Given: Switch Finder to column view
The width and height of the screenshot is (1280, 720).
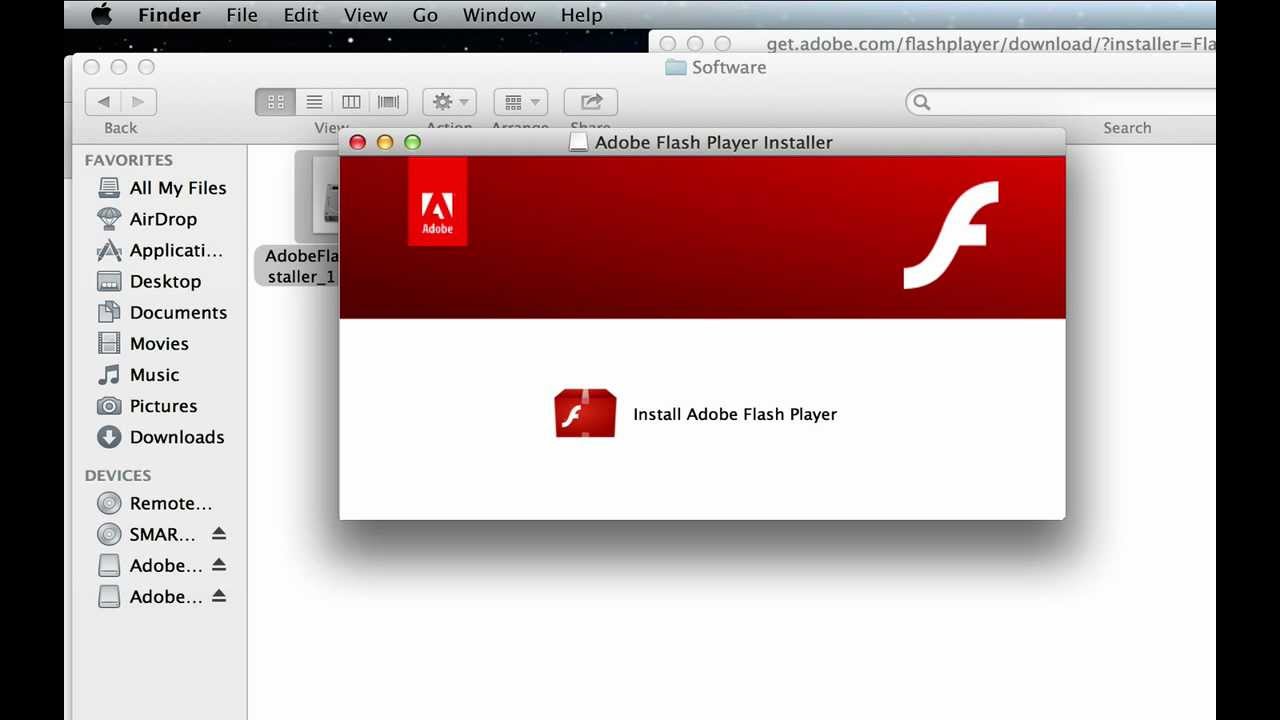Looking at the screenshot, I should 351,101.
